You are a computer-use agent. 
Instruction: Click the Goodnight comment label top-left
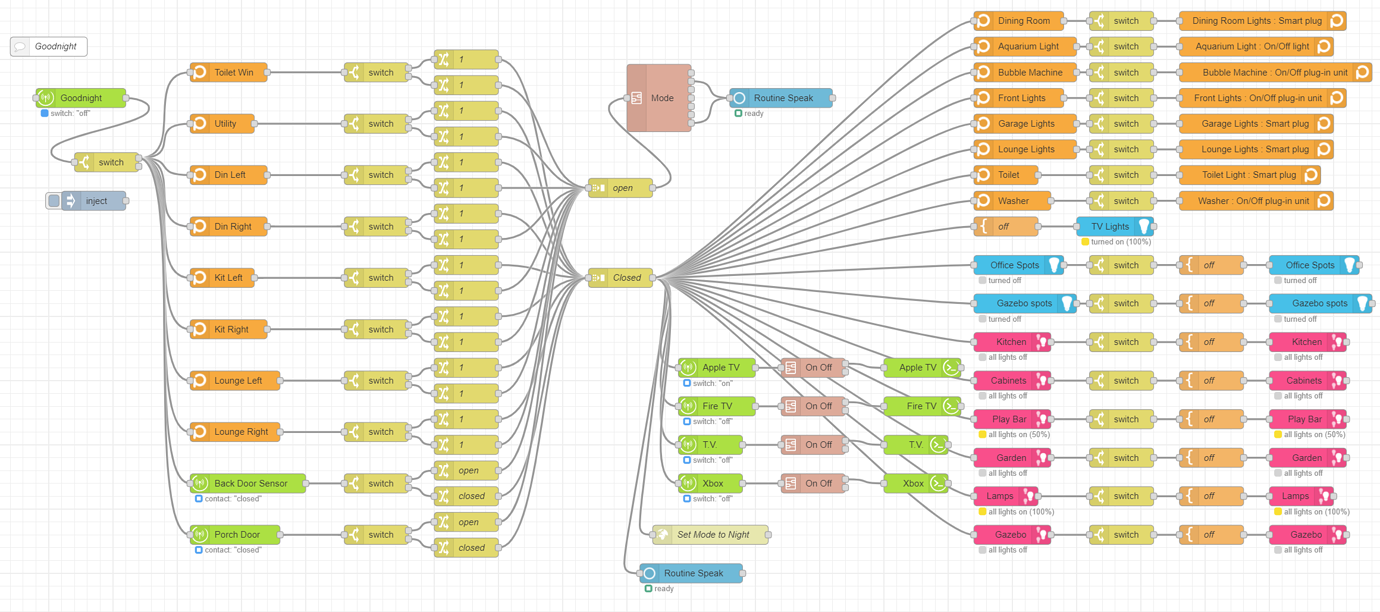tap(48, 45)
